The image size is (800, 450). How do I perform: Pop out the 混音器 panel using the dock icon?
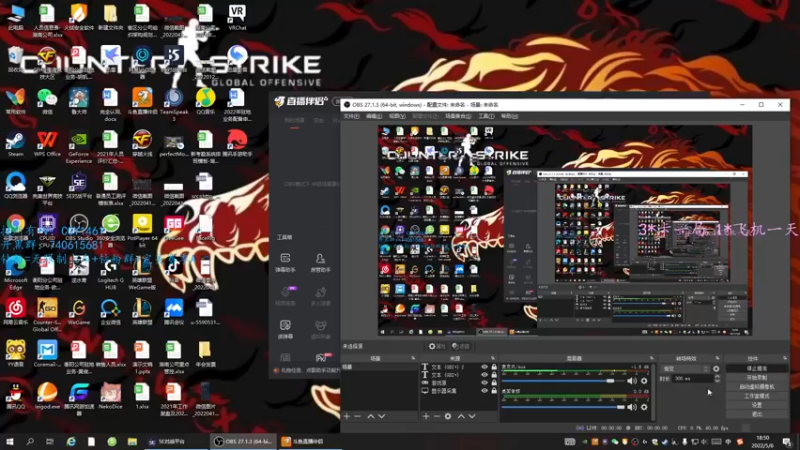652,358
